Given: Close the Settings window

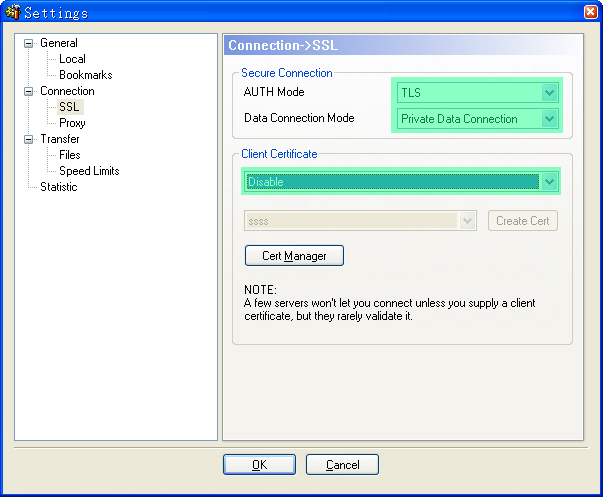Looking at the screenshot, I should [591, 12].
